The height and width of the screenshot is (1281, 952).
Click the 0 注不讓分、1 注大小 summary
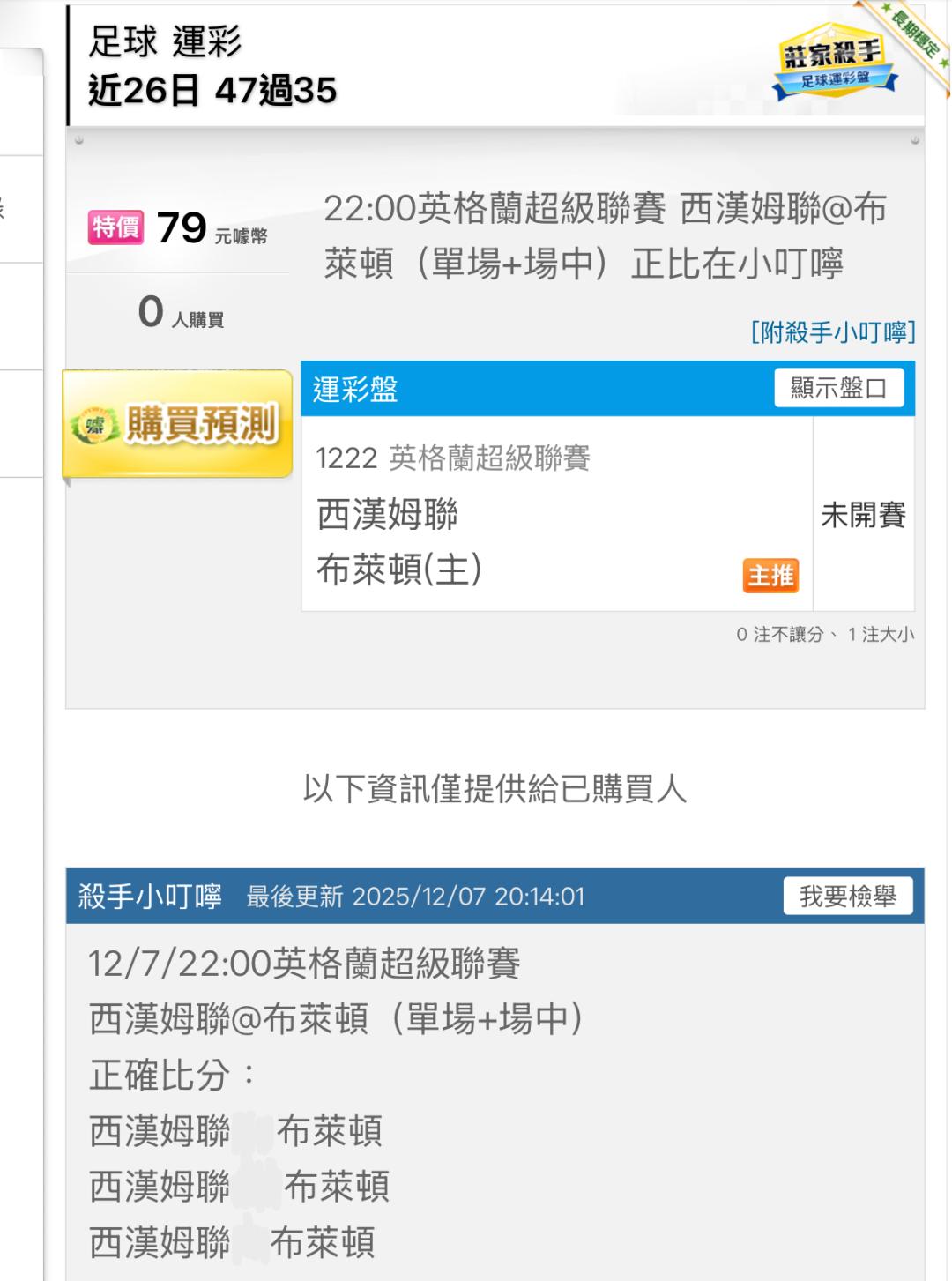pos(825,635)
